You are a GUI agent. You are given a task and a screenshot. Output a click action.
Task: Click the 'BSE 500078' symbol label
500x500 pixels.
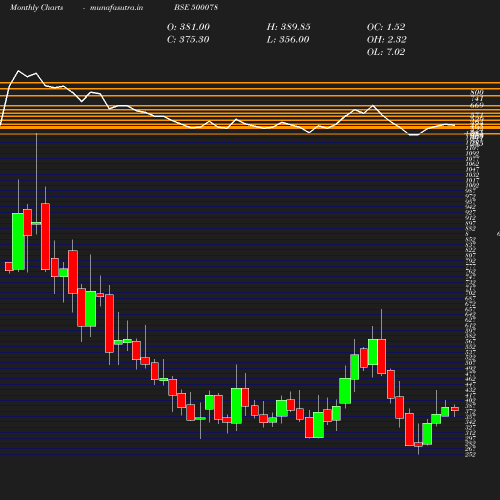196,7
